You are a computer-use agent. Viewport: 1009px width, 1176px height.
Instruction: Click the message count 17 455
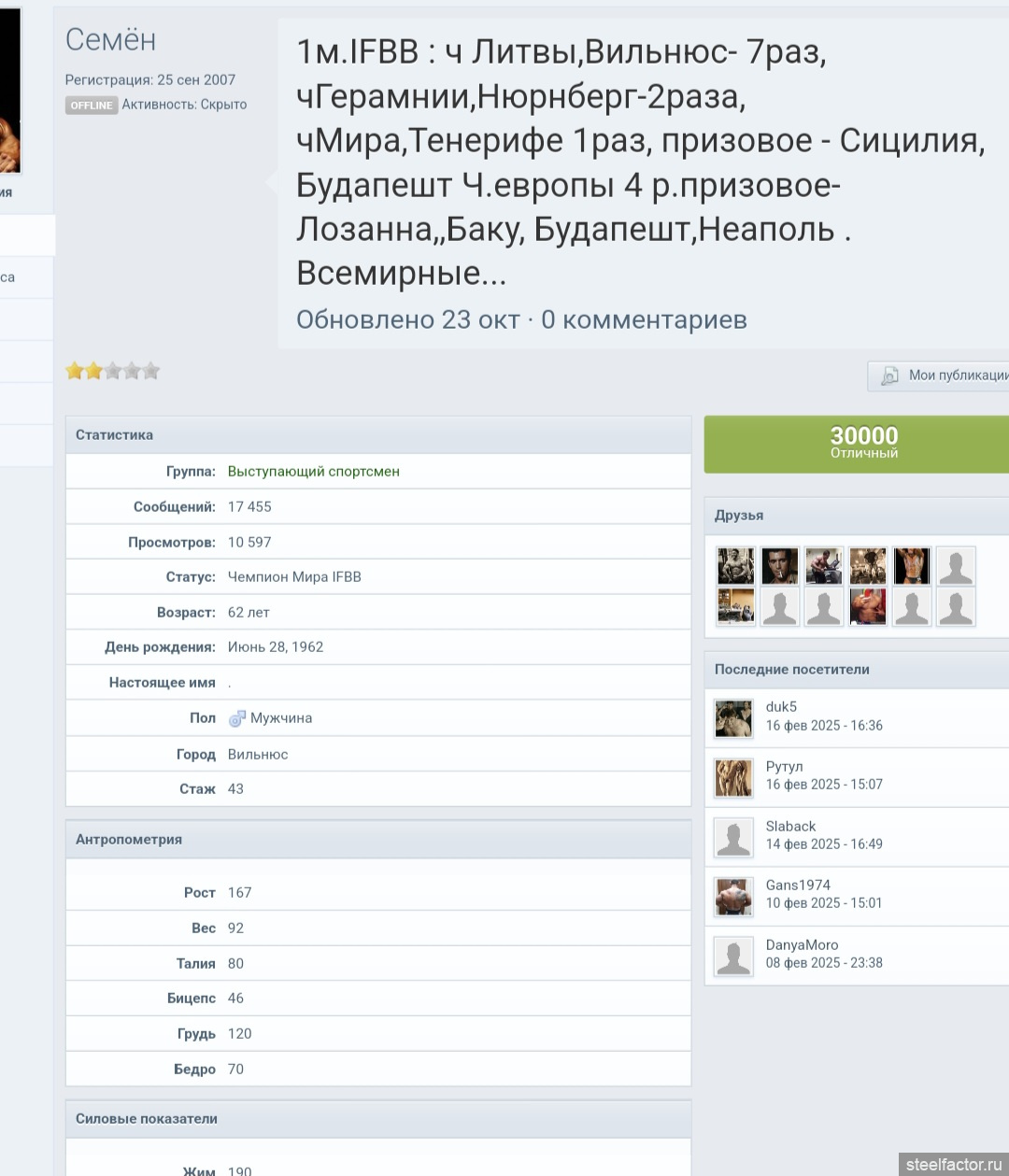249,507
